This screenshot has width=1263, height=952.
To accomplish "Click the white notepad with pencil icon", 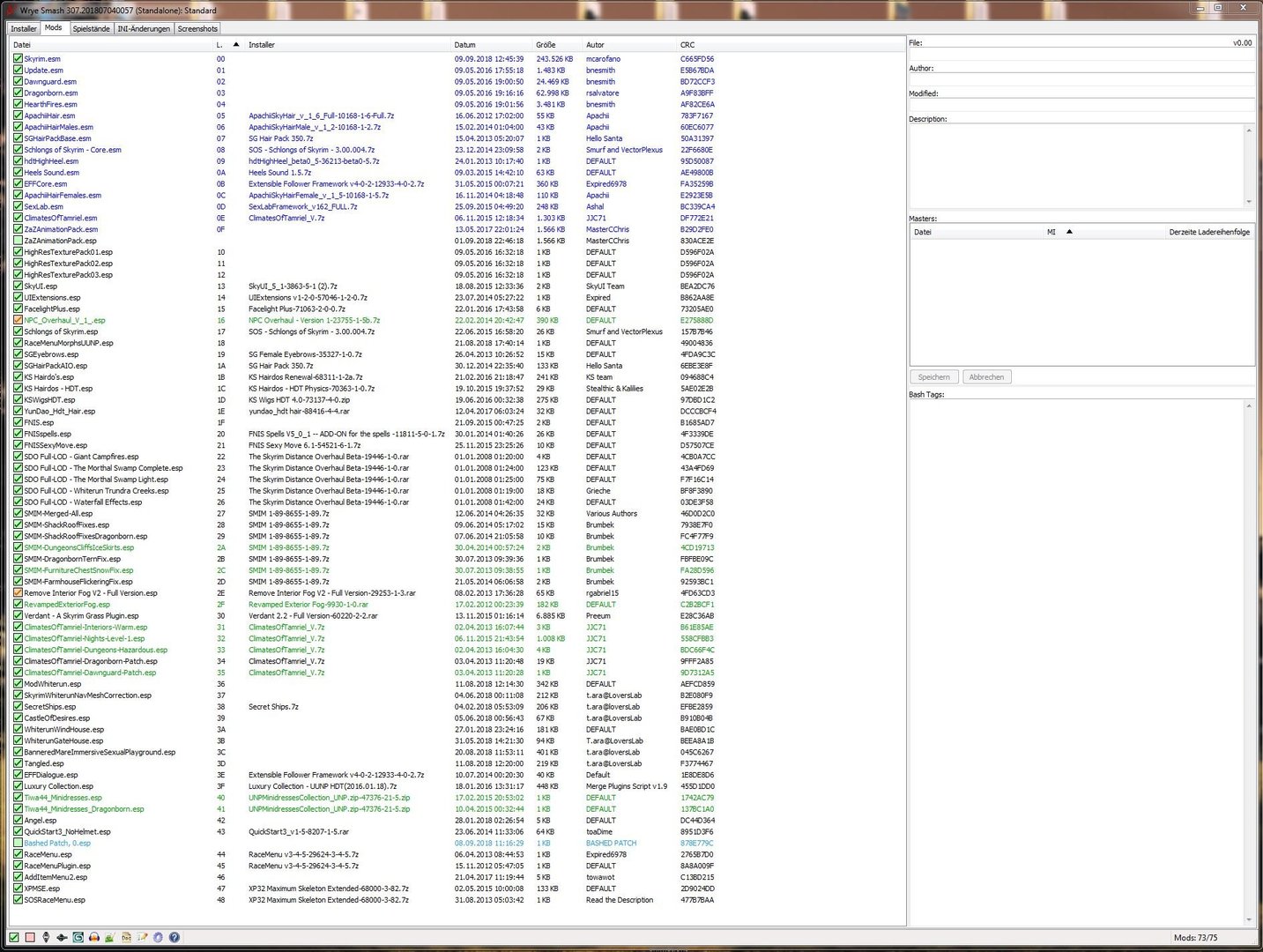I will click(x=142, y=937).
